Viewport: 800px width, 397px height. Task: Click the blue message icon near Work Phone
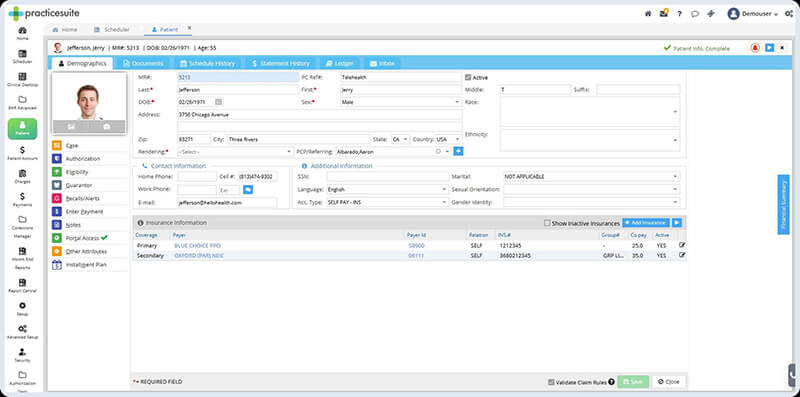[x=248, y=189]
